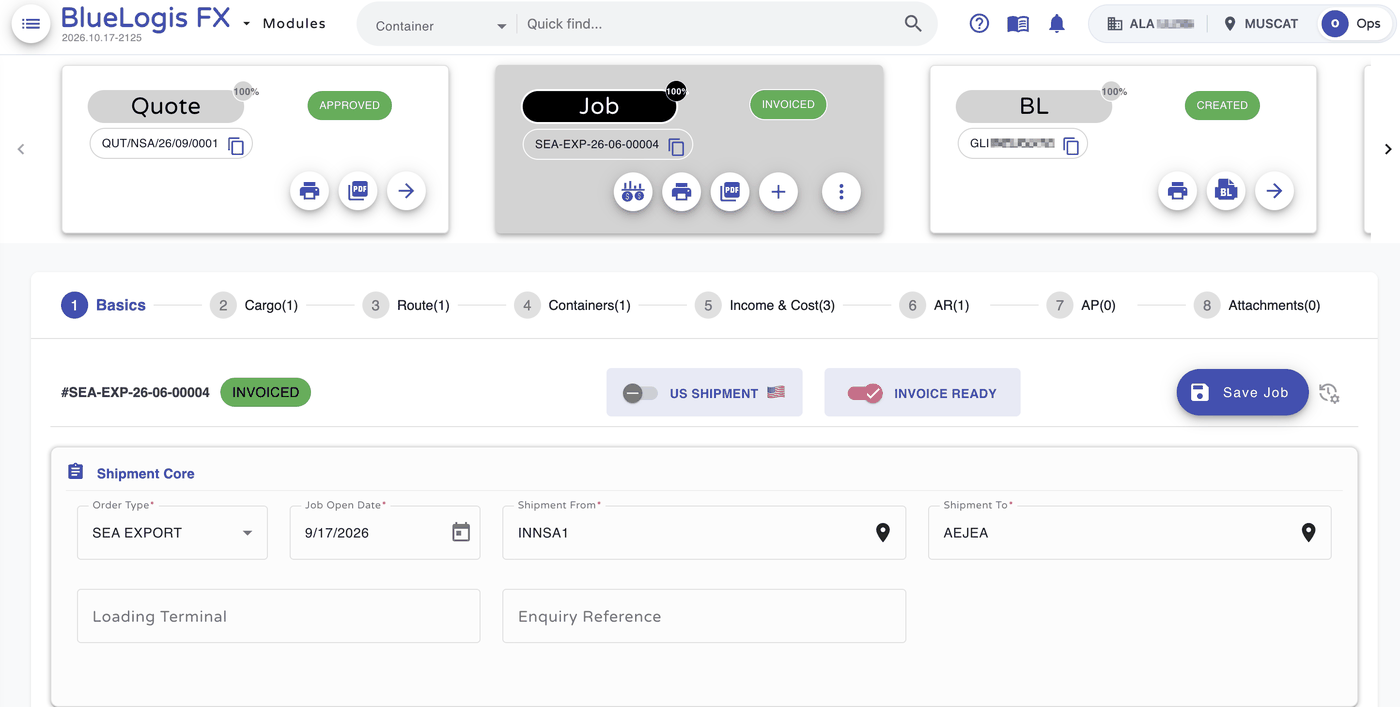1400x707 pixels.
Task: Open the BL document icon on BL card
Action: 1226,191
